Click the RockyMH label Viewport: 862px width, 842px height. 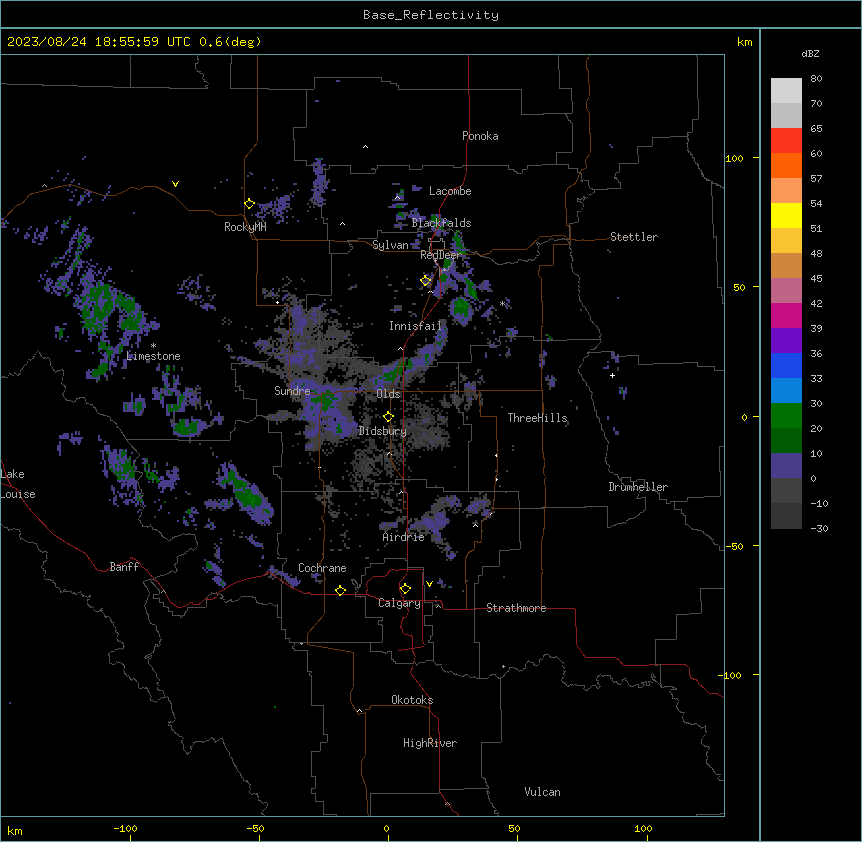point(245,227)
